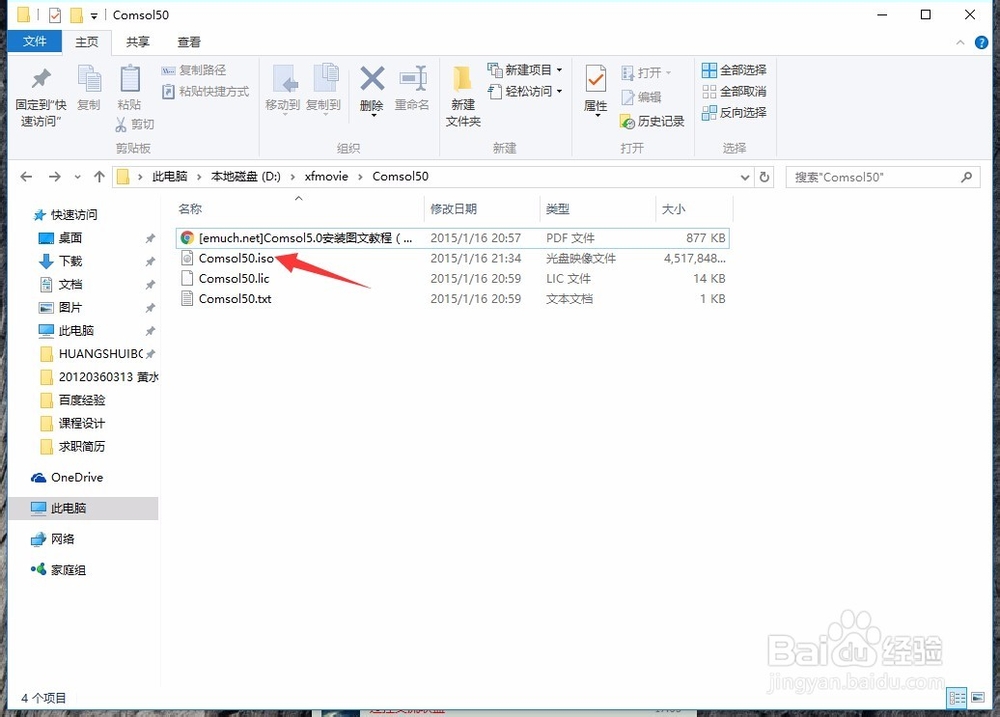Open the Properties (属性) icon
Image resolution: width=1000 pixels, height=717 pixels.
coord(596,89)
